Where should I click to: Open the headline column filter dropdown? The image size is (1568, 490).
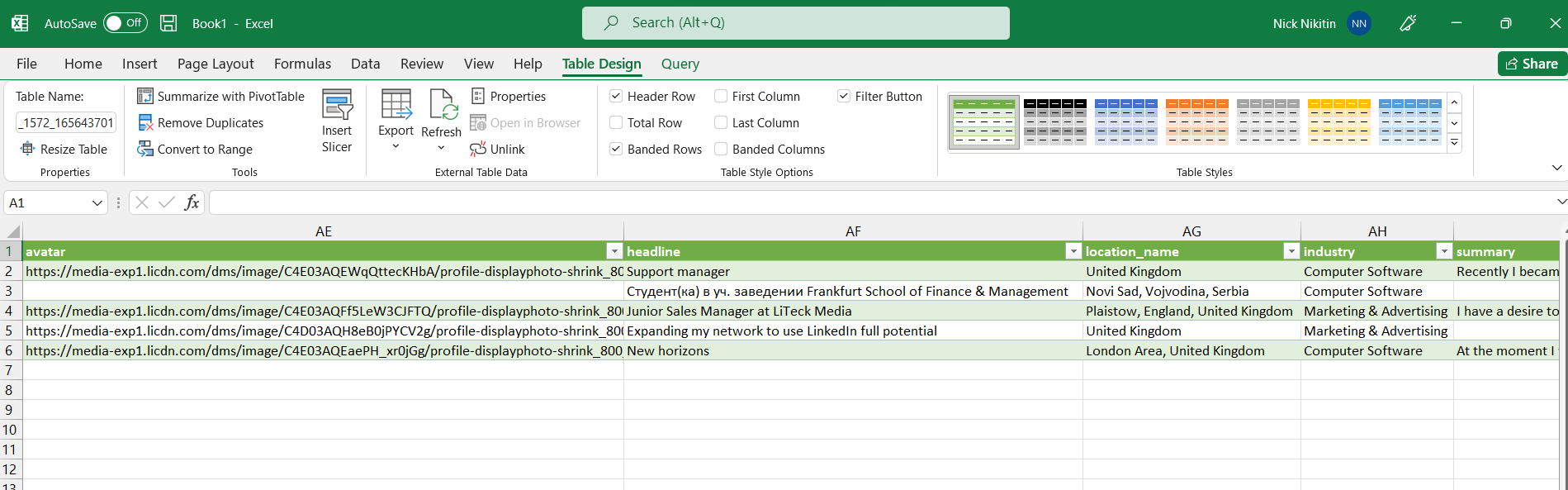pos(1073,251)
